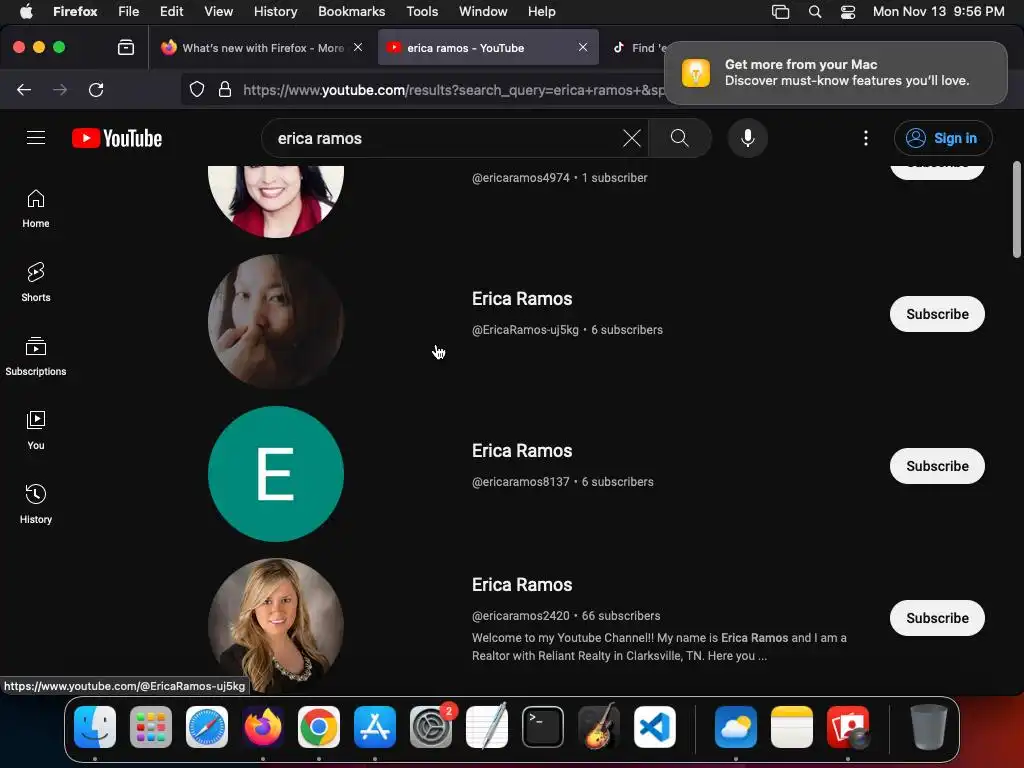Close the erica ramos YouTube tab

click(x=583, y=47)
